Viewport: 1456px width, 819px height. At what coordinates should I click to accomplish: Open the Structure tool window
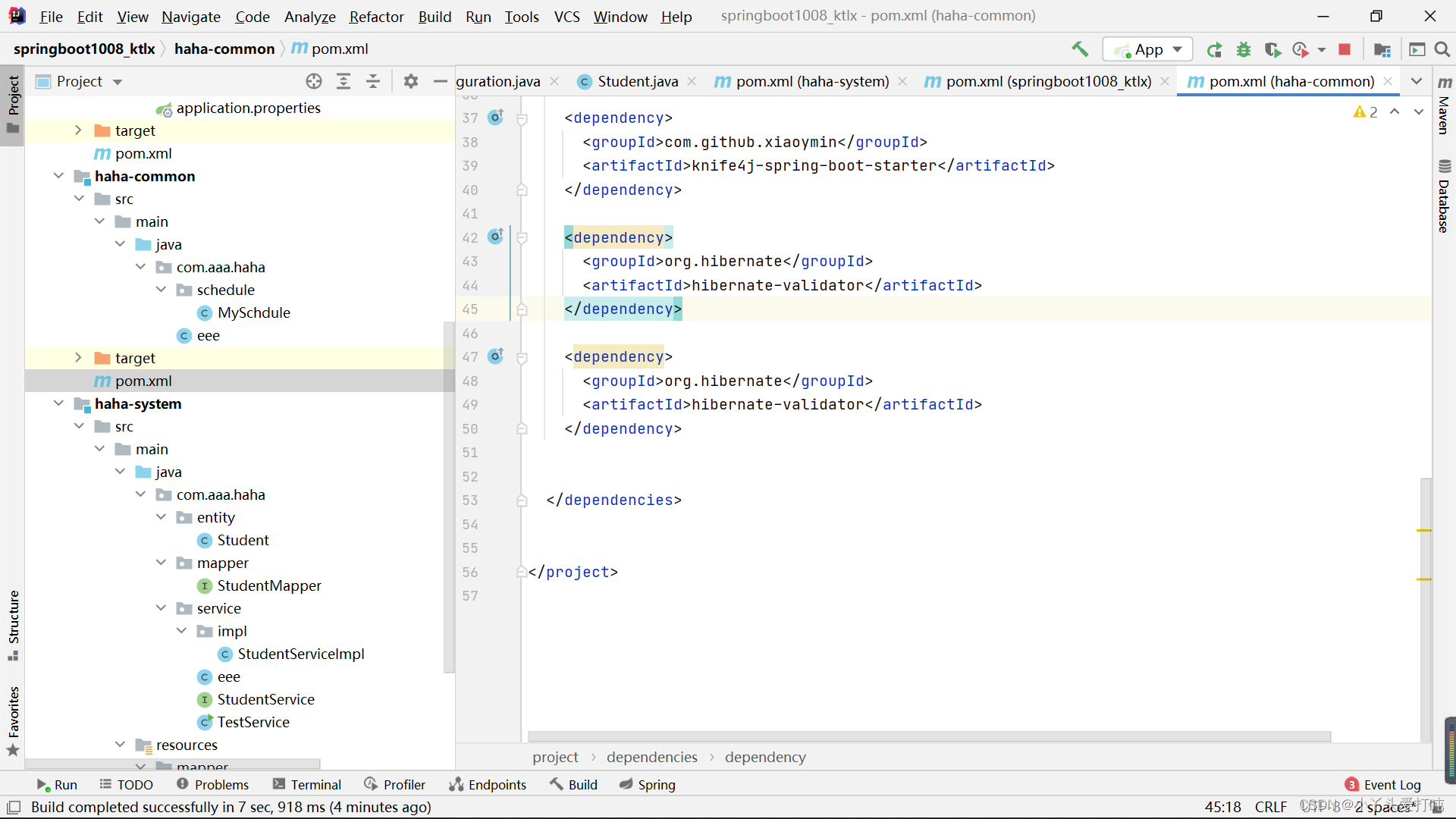[13, 626]
